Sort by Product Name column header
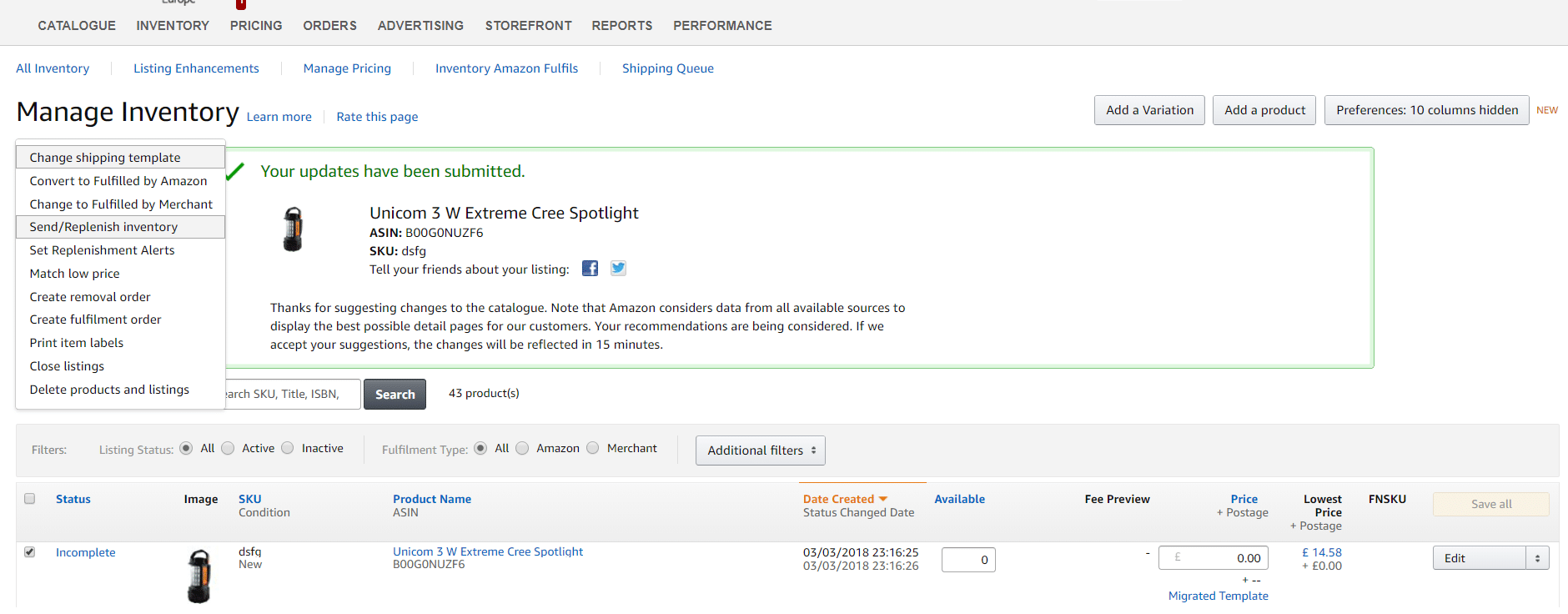1568x614 pixels. (432, 499)
